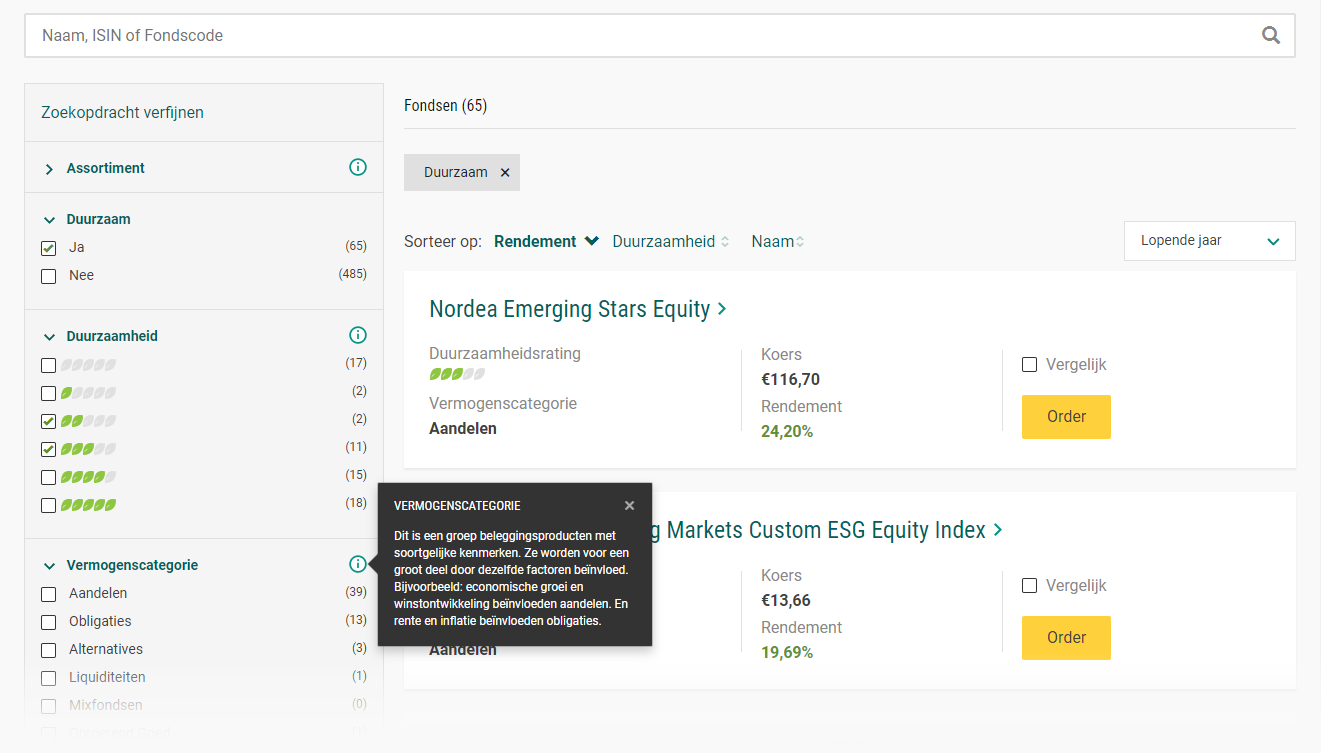Screen dimensions: 1321x753
Task: Check the Aandelen category checkbox
Action: coord(48,594)
